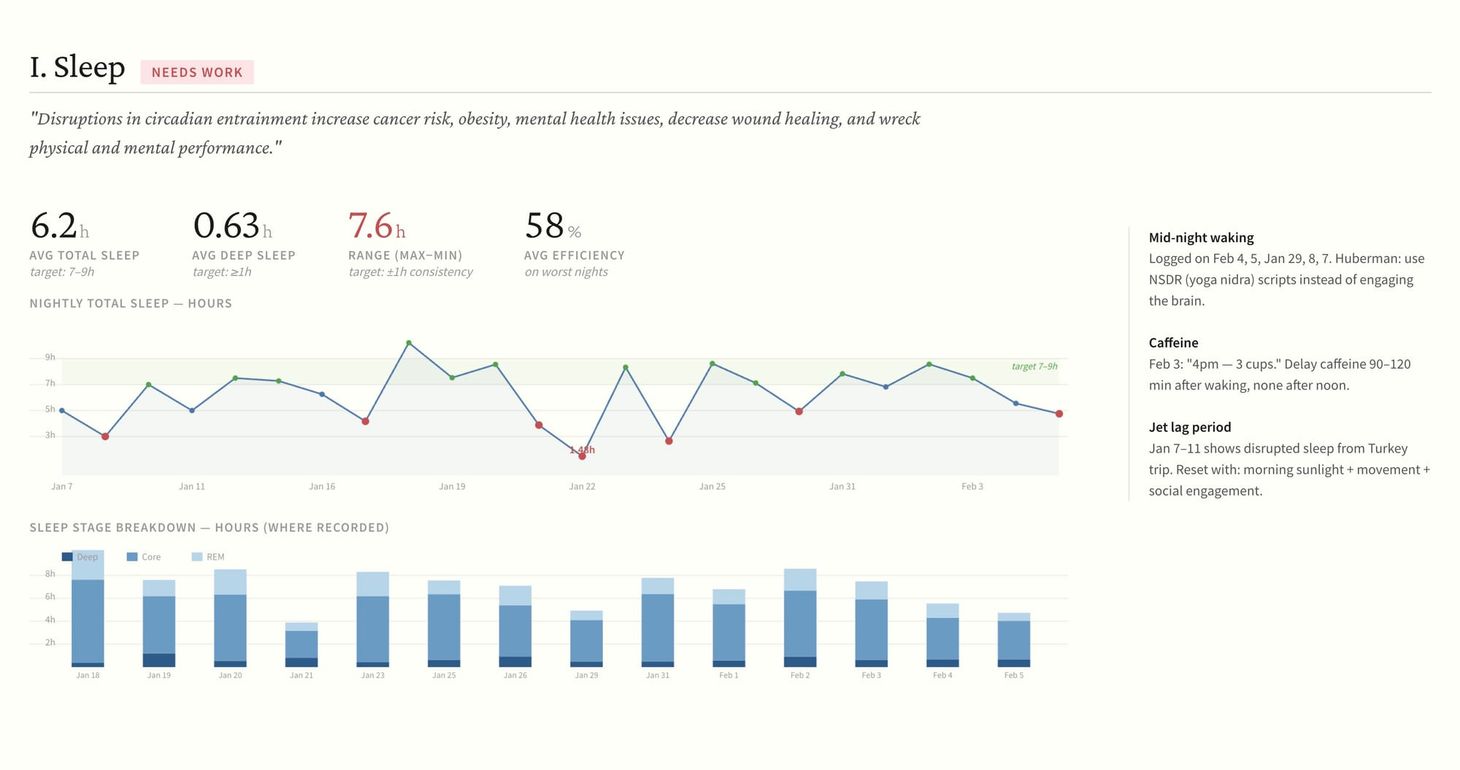Click the Mid-night waking note heading
Viewport: 1460px width, 770px height.
pos(1201,238)
